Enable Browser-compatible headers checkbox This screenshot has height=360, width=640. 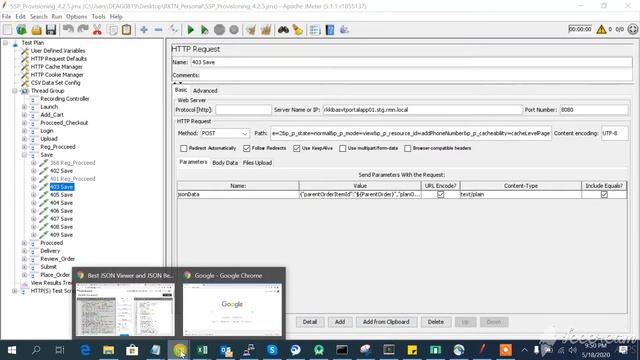(408, 148)
